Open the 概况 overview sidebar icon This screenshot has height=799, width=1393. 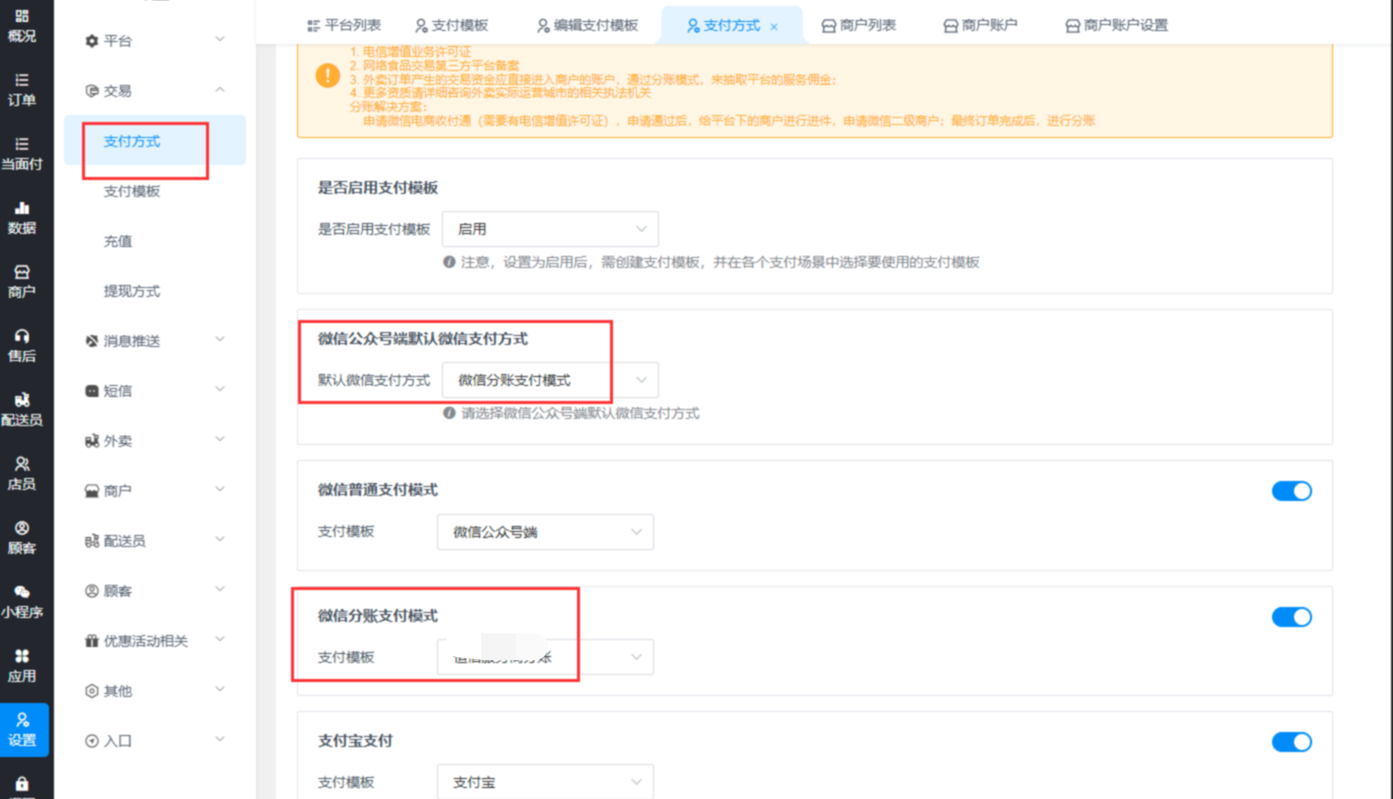click(x=22, y=26)
